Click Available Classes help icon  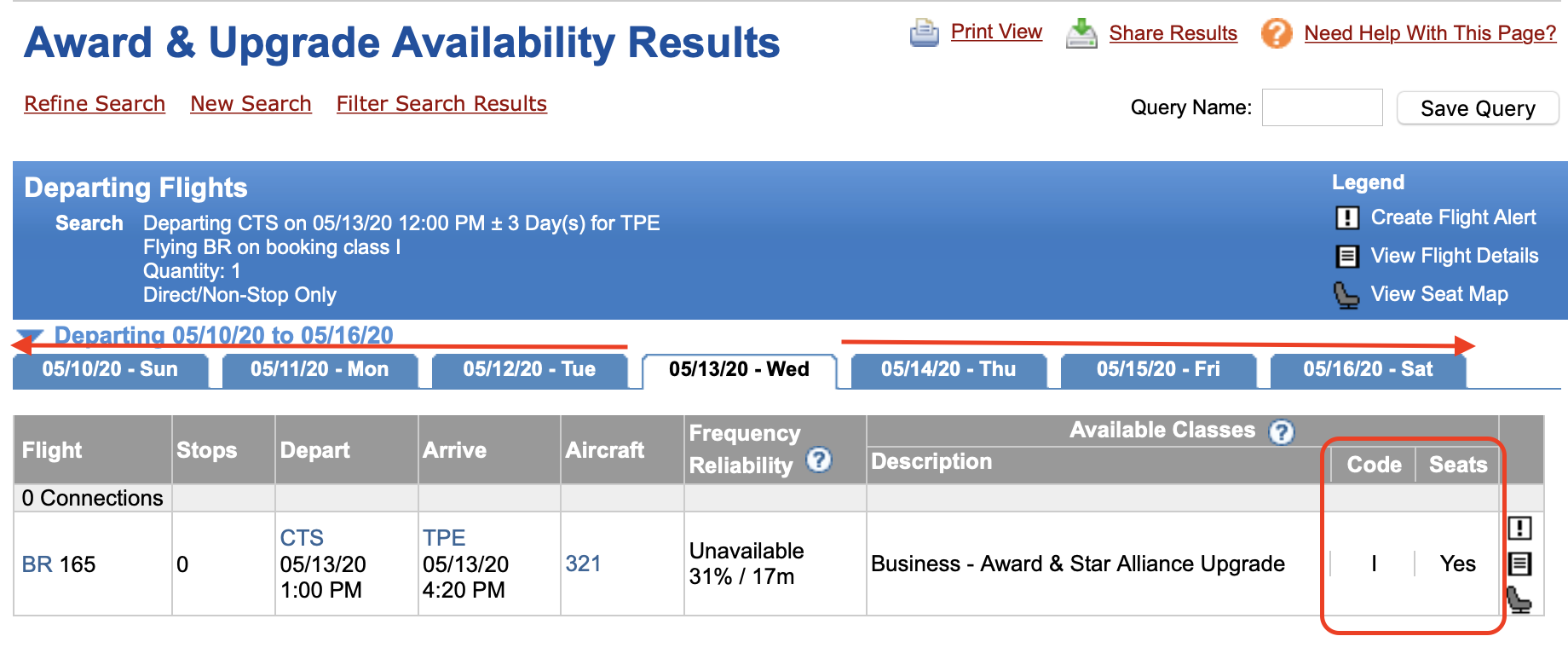pyautogui.click(x=1281, y=432)
